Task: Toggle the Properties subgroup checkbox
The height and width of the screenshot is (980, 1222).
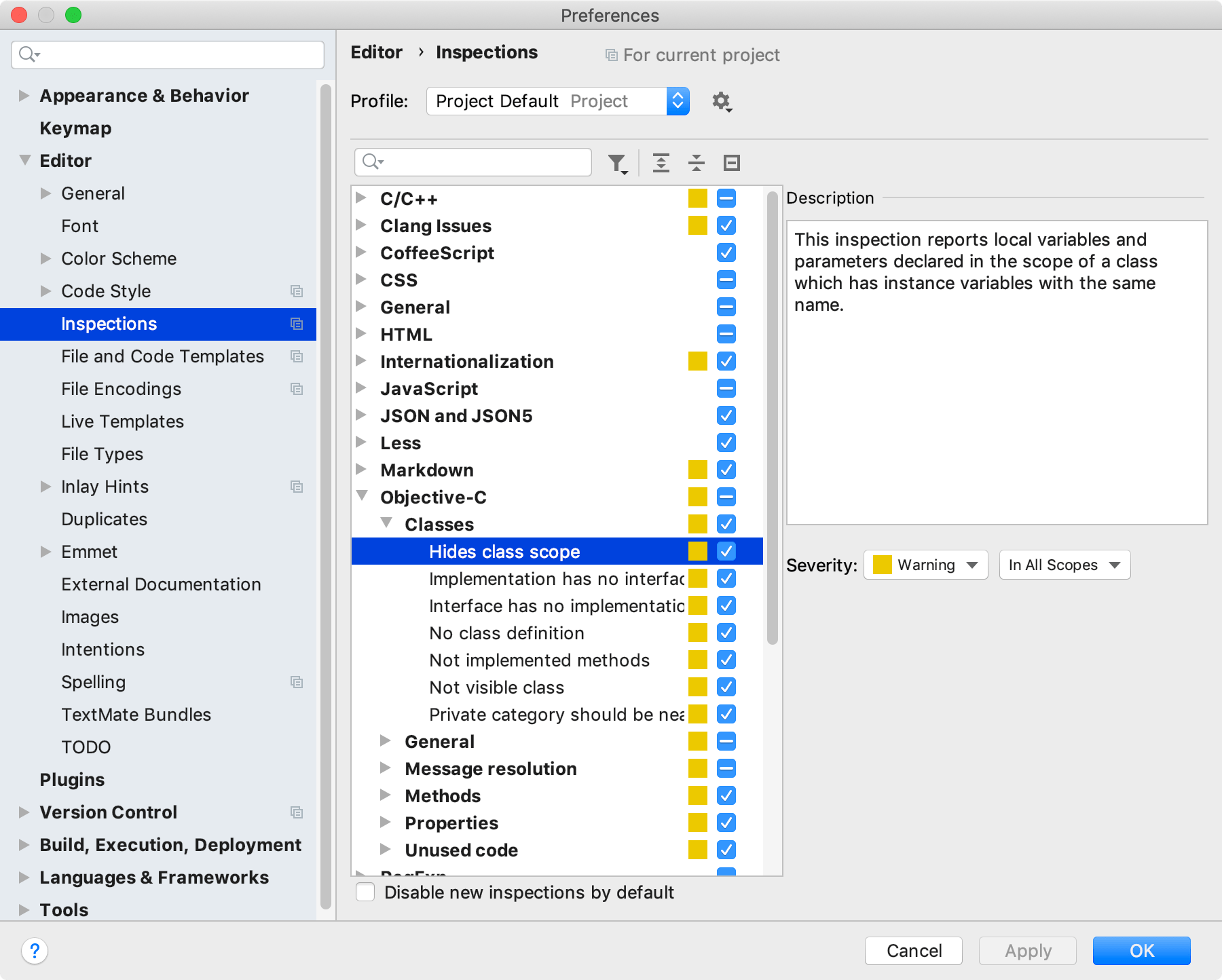Action: pyautogui.click(x=726, y=823)
